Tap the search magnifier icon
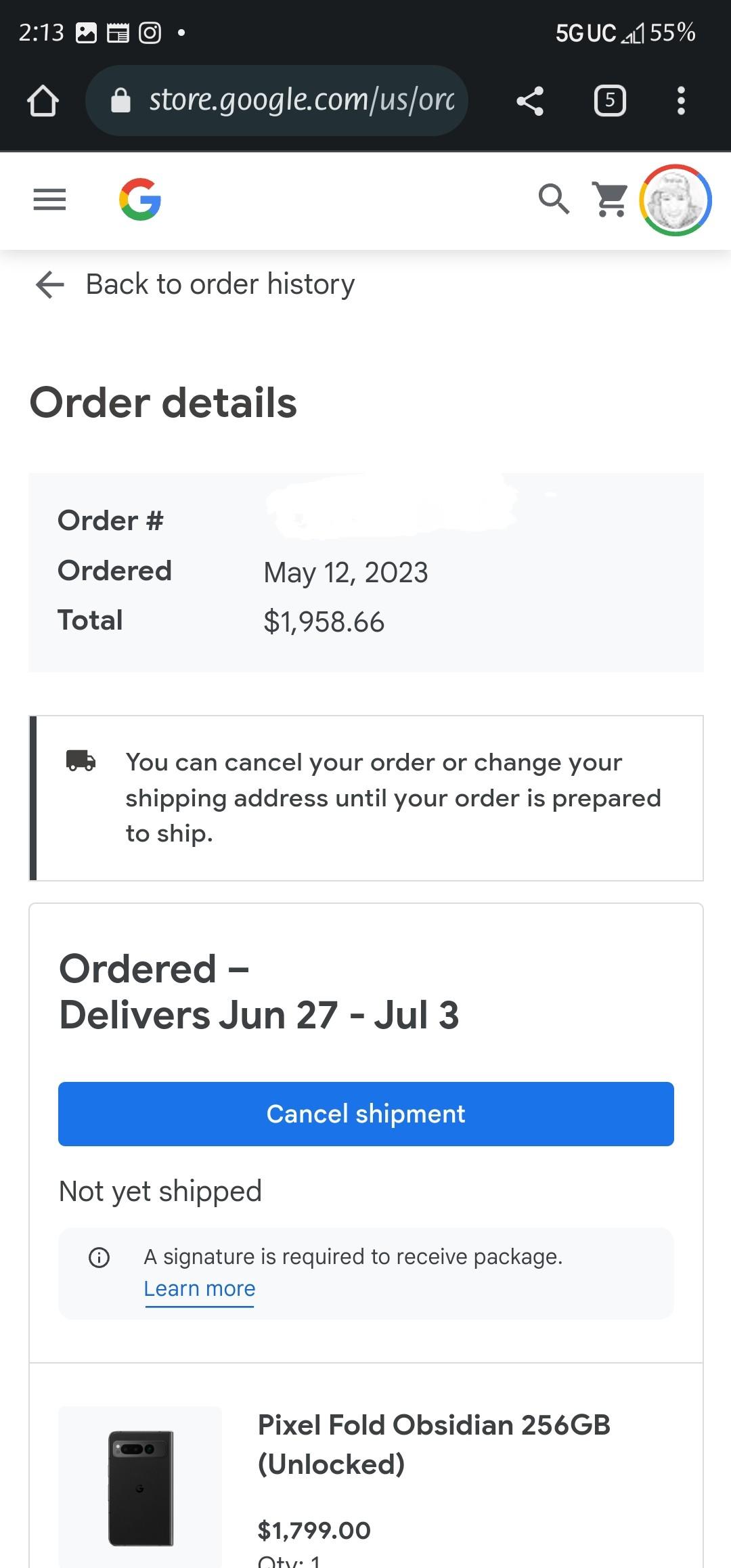 tap(553, 200)
